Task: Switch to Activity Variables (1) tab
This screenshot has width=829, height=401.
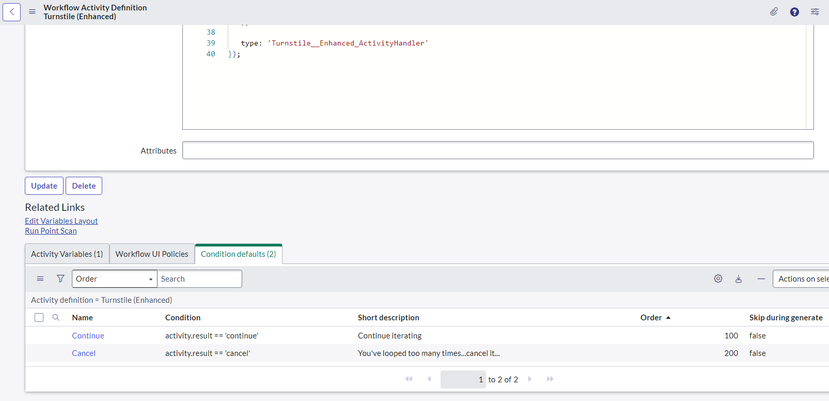Action: (x=67, y=254)
